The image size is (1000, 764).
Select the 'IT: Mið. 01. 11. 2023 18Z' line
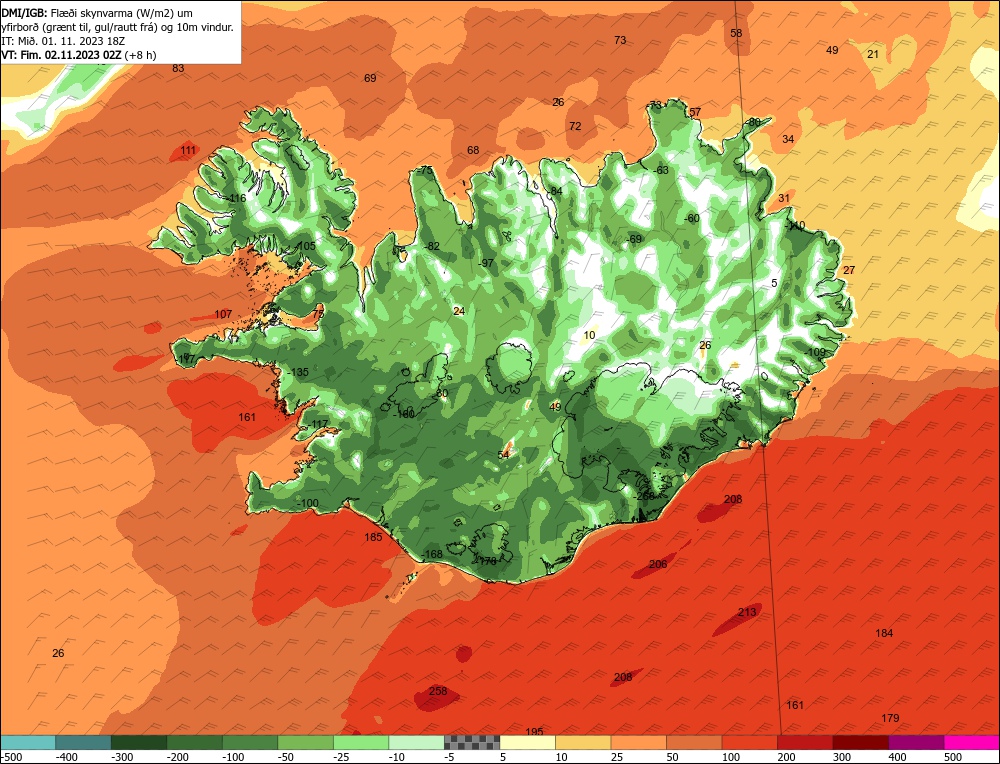coord(63,41)
